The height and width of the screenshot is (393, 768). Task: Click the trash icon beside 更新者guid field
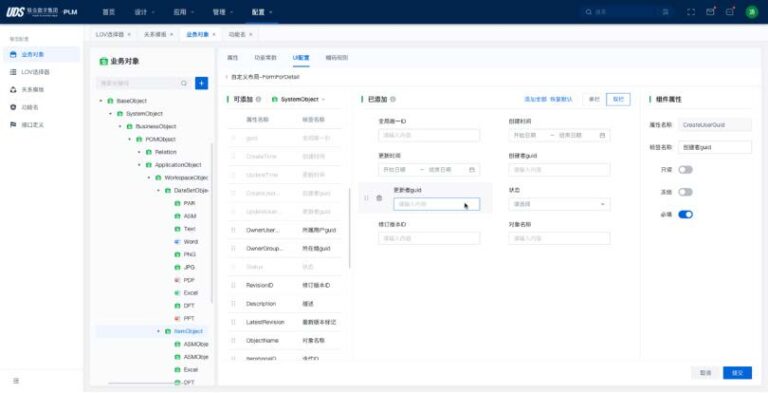point(379,198)
